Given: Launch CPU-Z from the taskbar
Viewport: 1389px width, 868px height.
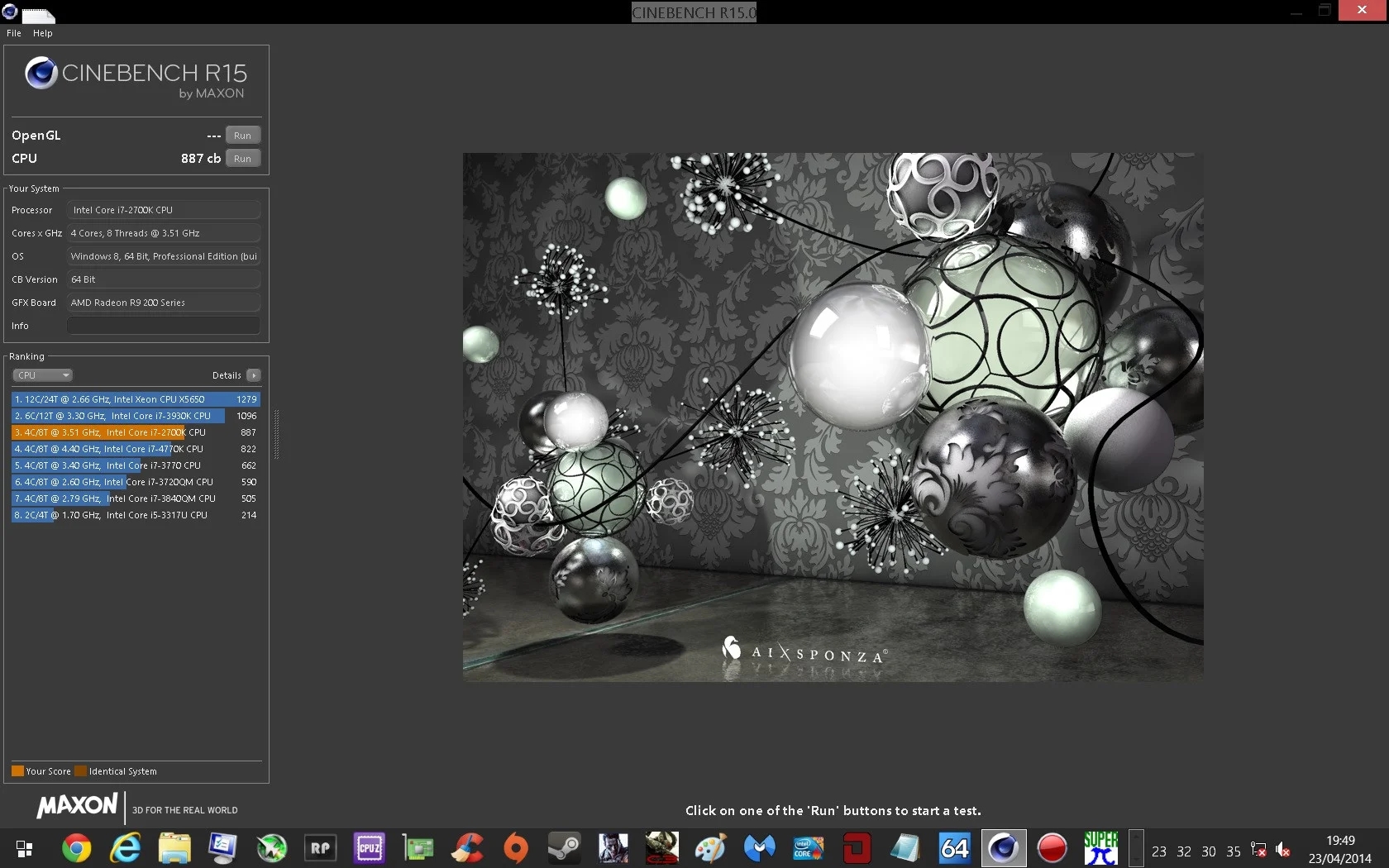Looking at the screenshot, I should (x=370, y=848).
